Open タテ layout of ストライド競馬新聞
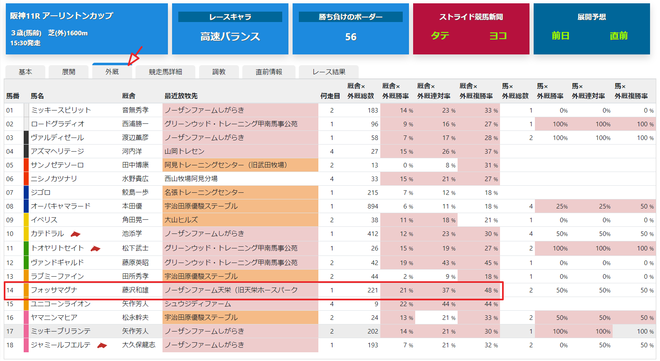660x361 pixels. [440, 36]
